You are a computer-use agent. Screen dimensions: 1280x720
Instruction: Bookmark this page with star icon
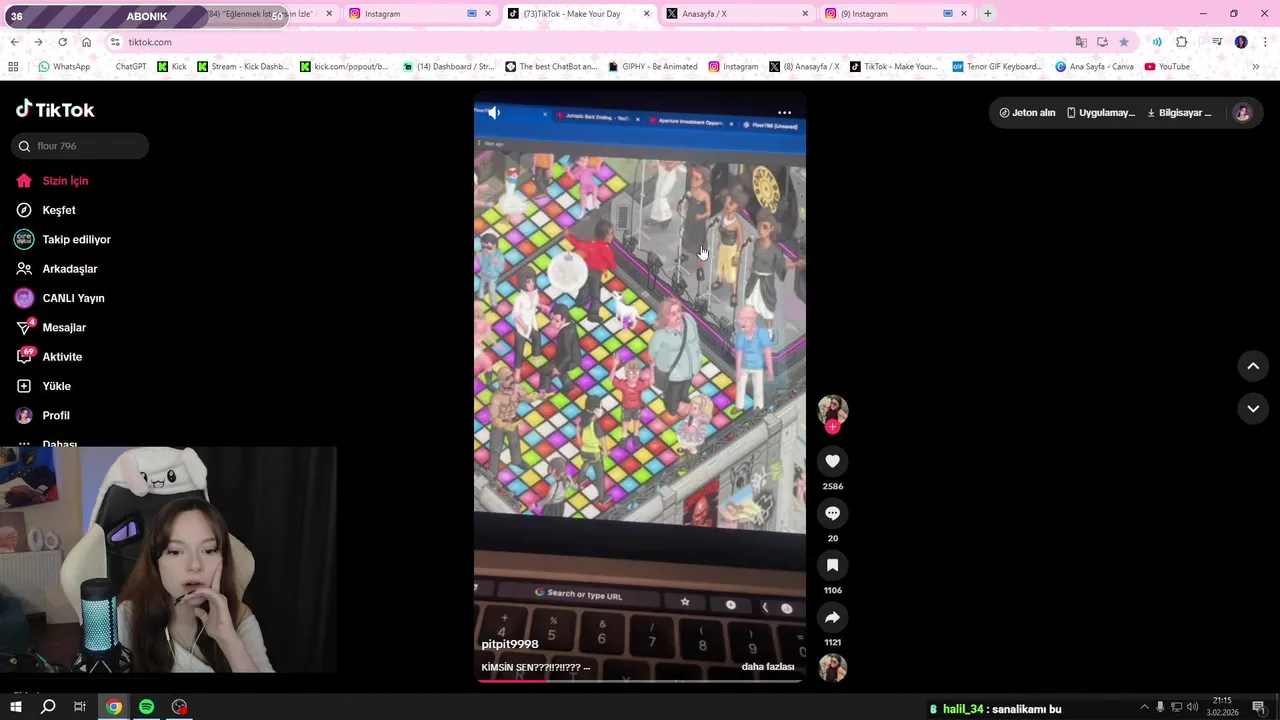(x=1124, y=42)
